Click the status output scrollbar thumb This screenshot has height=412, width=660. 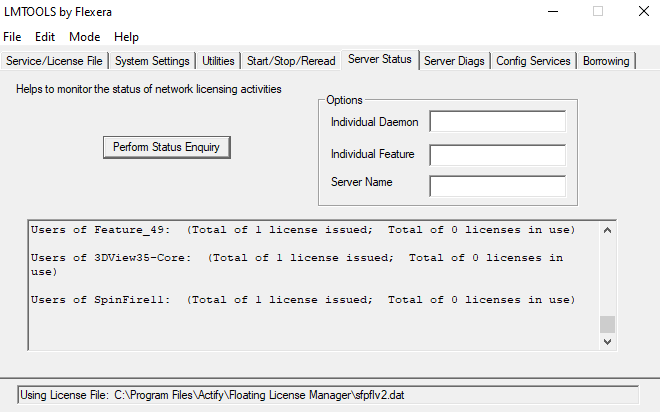point(607,324)
